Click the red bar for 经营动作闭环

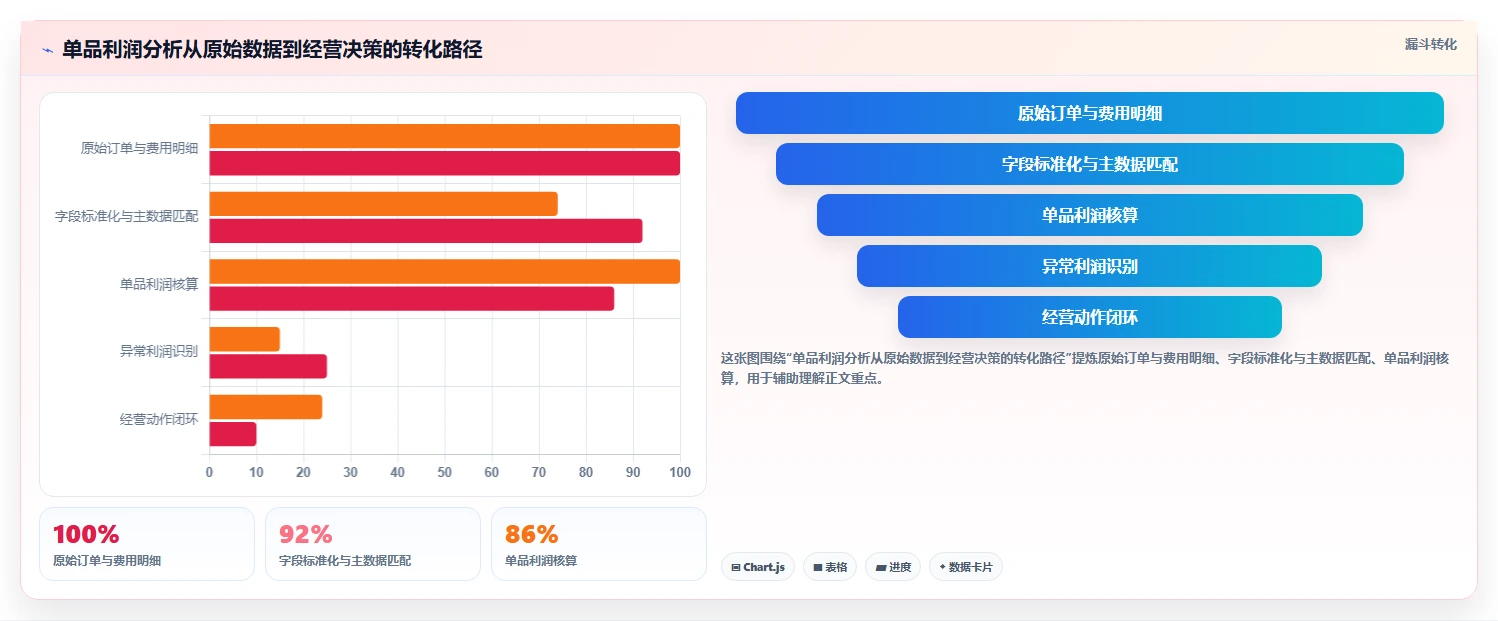(232, 434)
